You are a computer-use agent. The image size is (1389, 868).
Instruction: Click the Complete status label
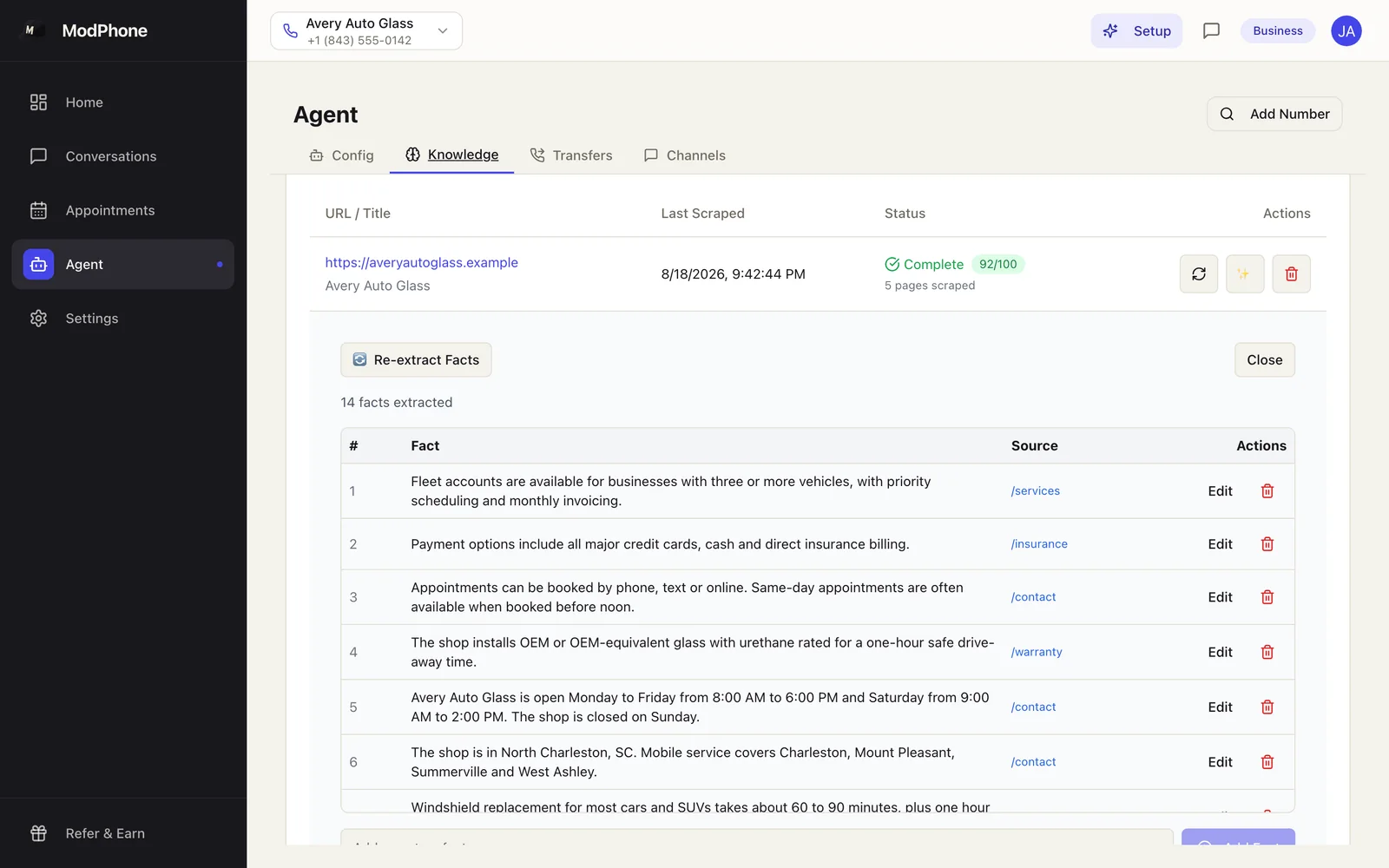(x=925, y=264)
